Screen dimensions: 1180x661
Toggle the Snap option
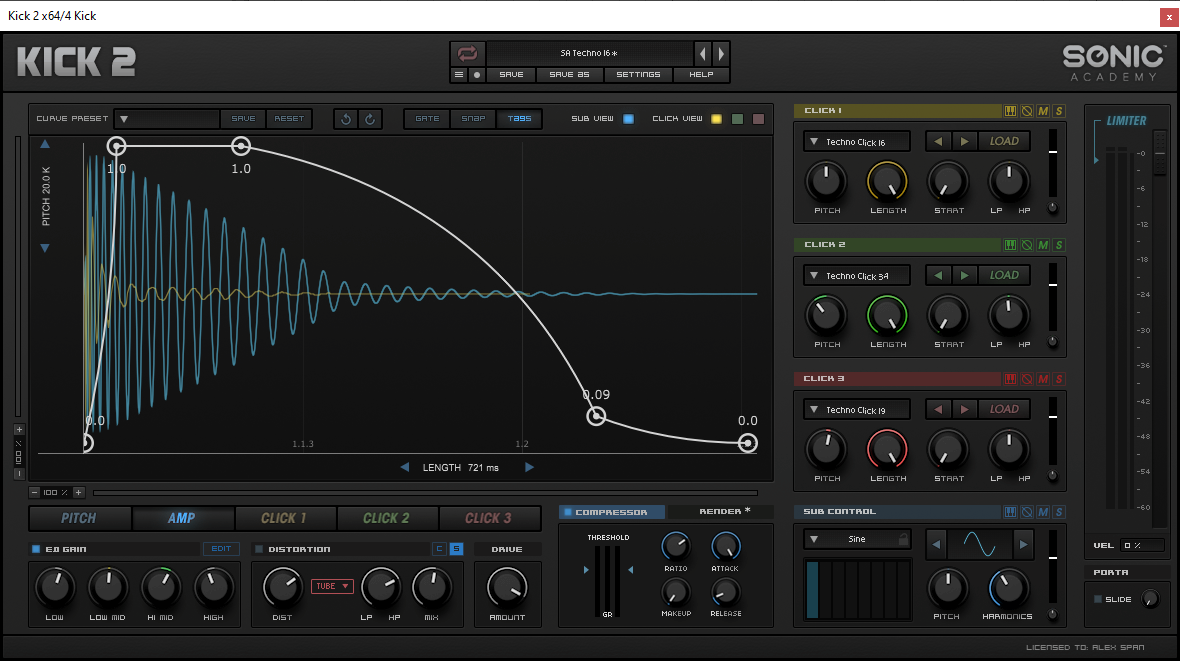click(x=473, y=119)
